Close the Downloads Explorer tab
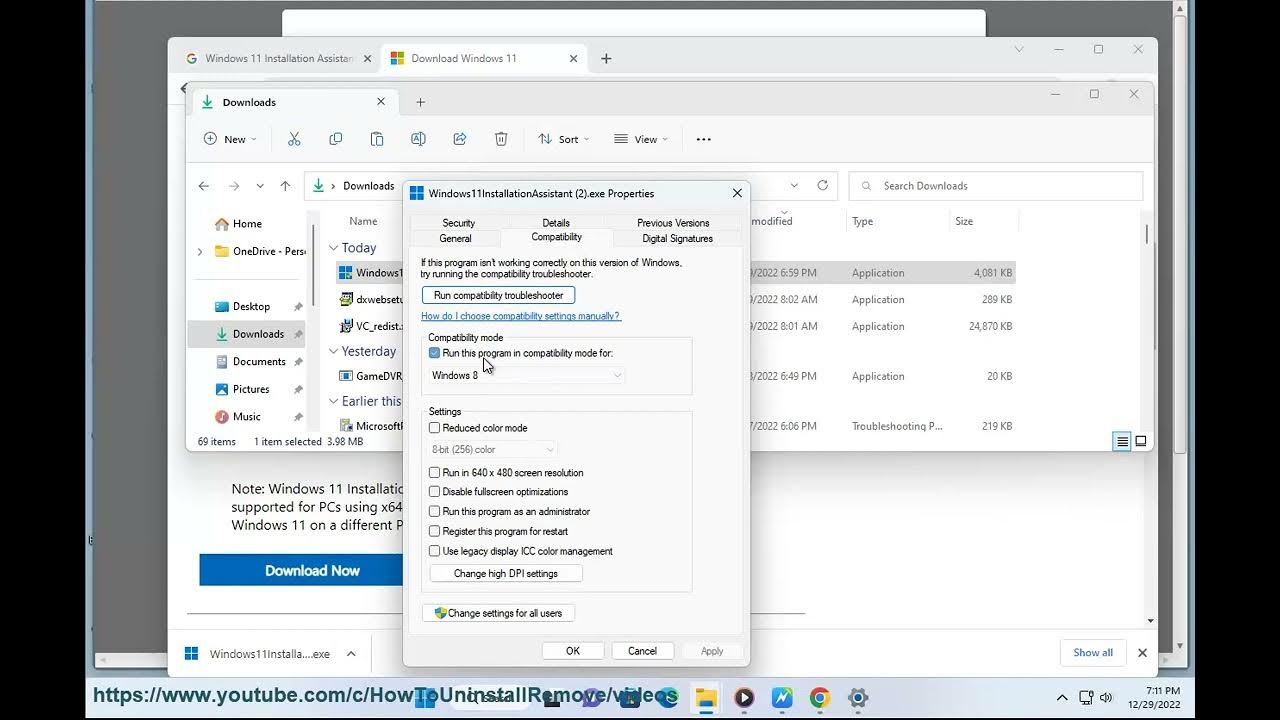Screen dimensions: 1280x720 pyautogui.click(x=380, y=102)
